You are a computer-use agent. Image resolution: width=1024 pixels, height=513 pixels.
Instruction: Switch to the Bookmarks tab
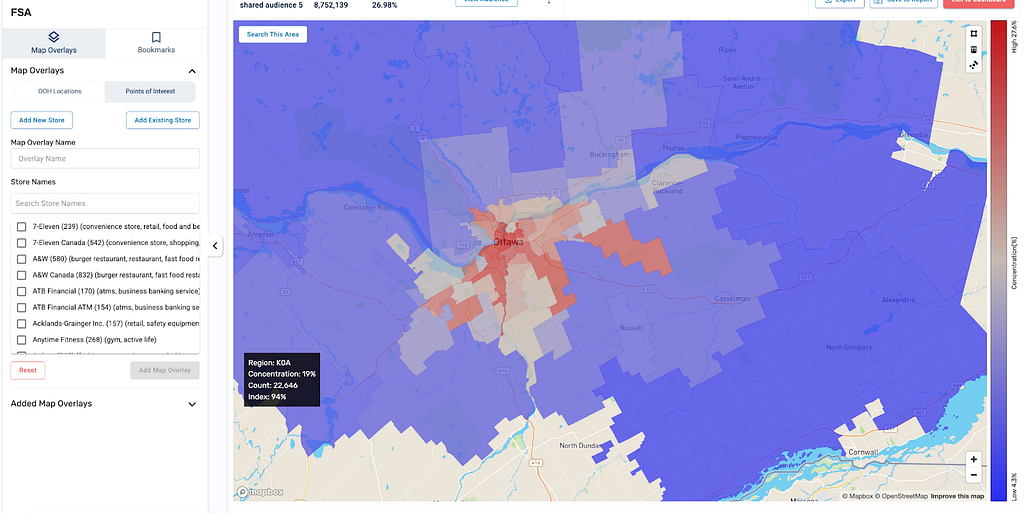156,43
